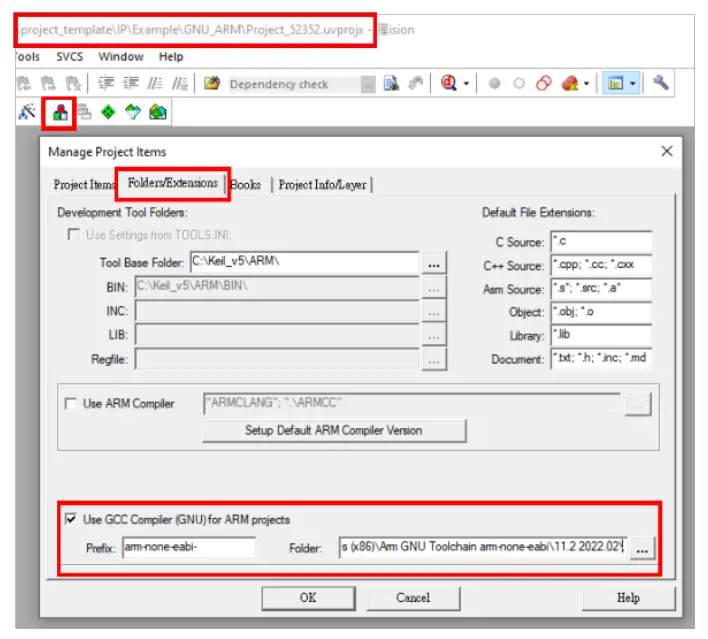Toggle Use Settings from TOOLS.INI checkbox

(x=73, y=234)
